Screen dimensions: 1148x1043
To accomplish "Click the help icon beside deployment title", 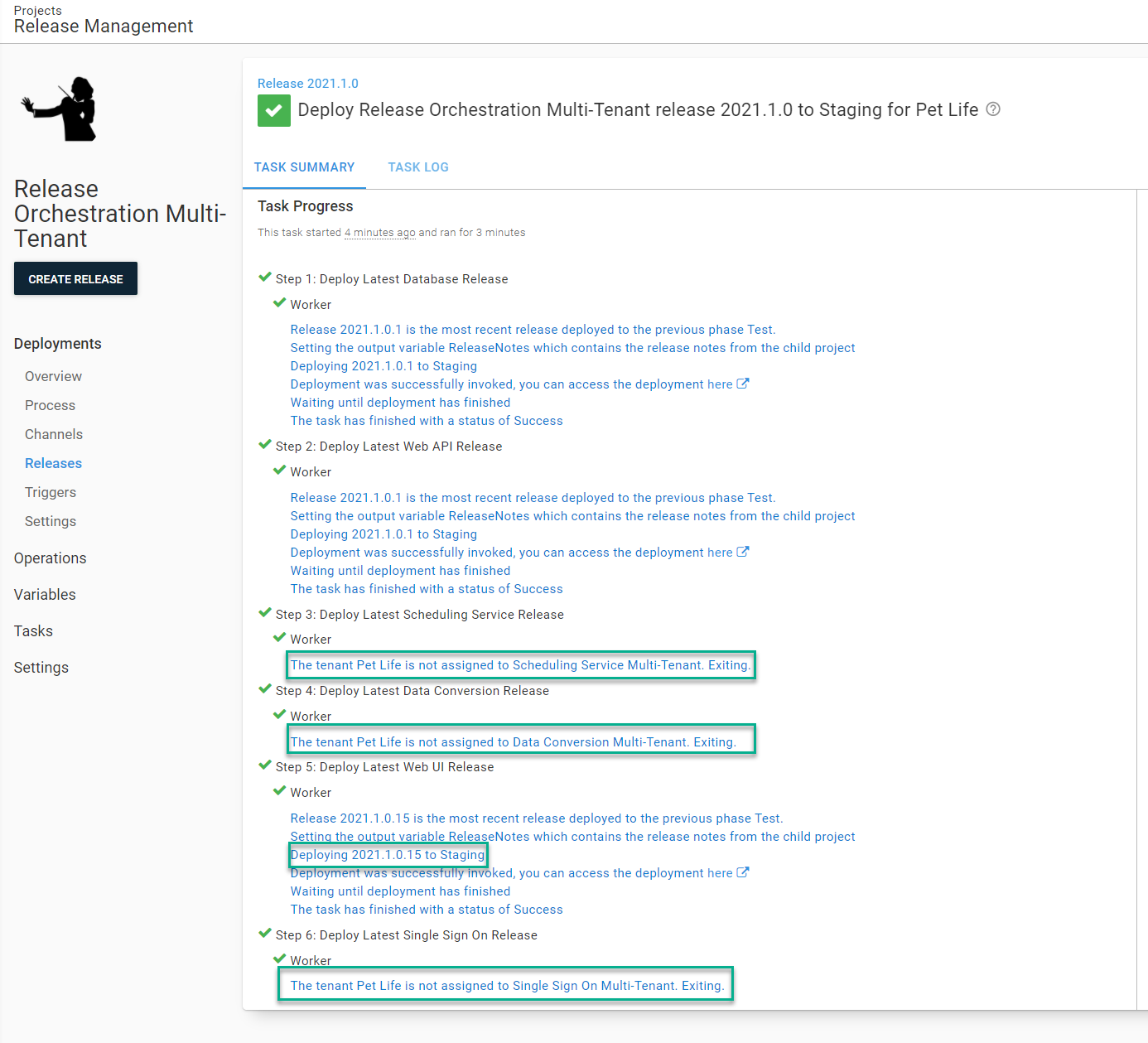I will coord(993,109).
